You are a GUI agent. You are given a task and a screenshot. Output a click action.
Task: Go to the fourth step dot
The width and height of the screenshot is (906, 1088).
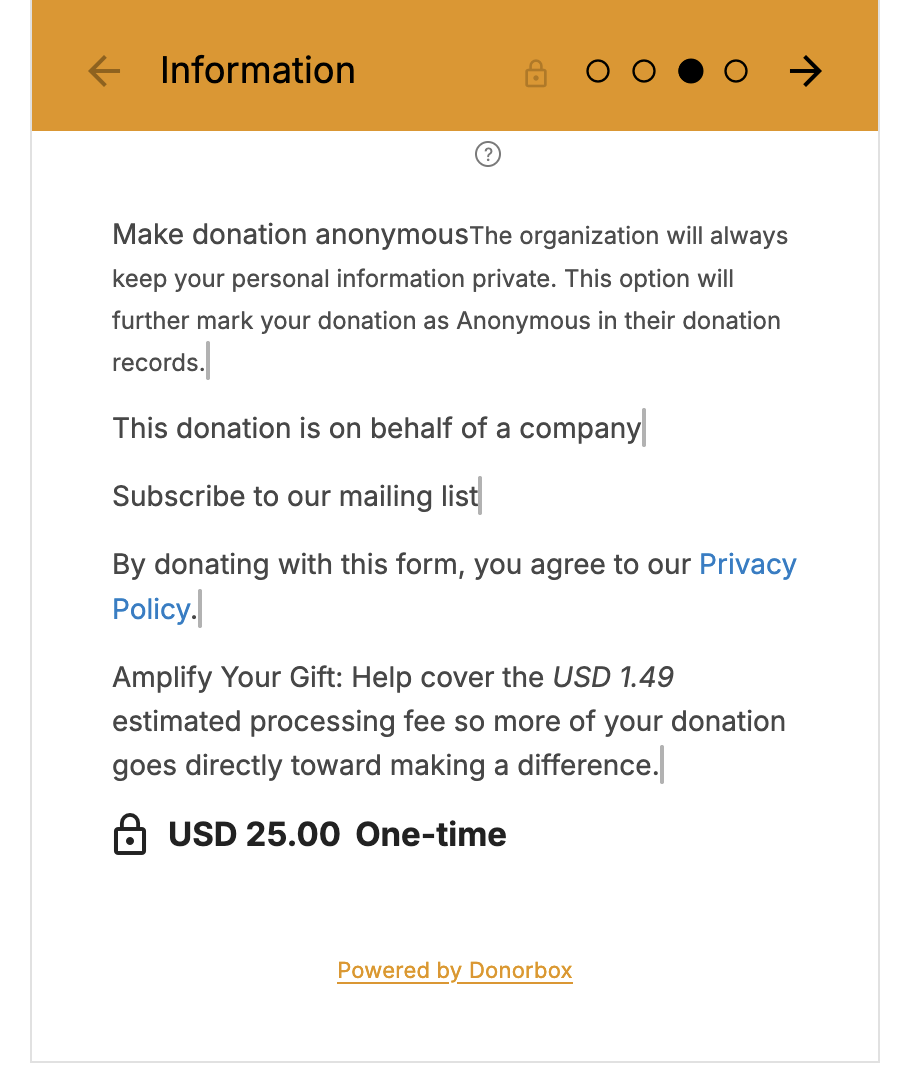(x=736, y=72)
